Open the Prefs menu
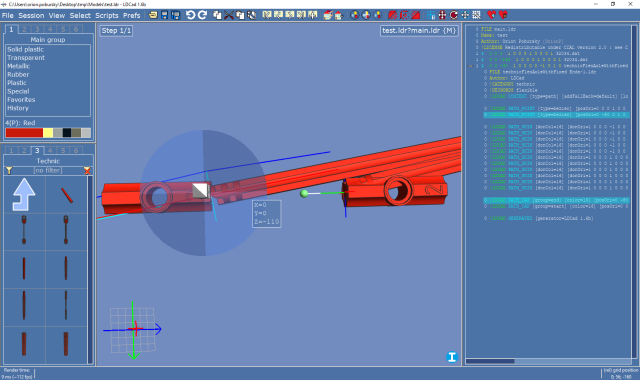Screen dimensions: 640x380 131,16
